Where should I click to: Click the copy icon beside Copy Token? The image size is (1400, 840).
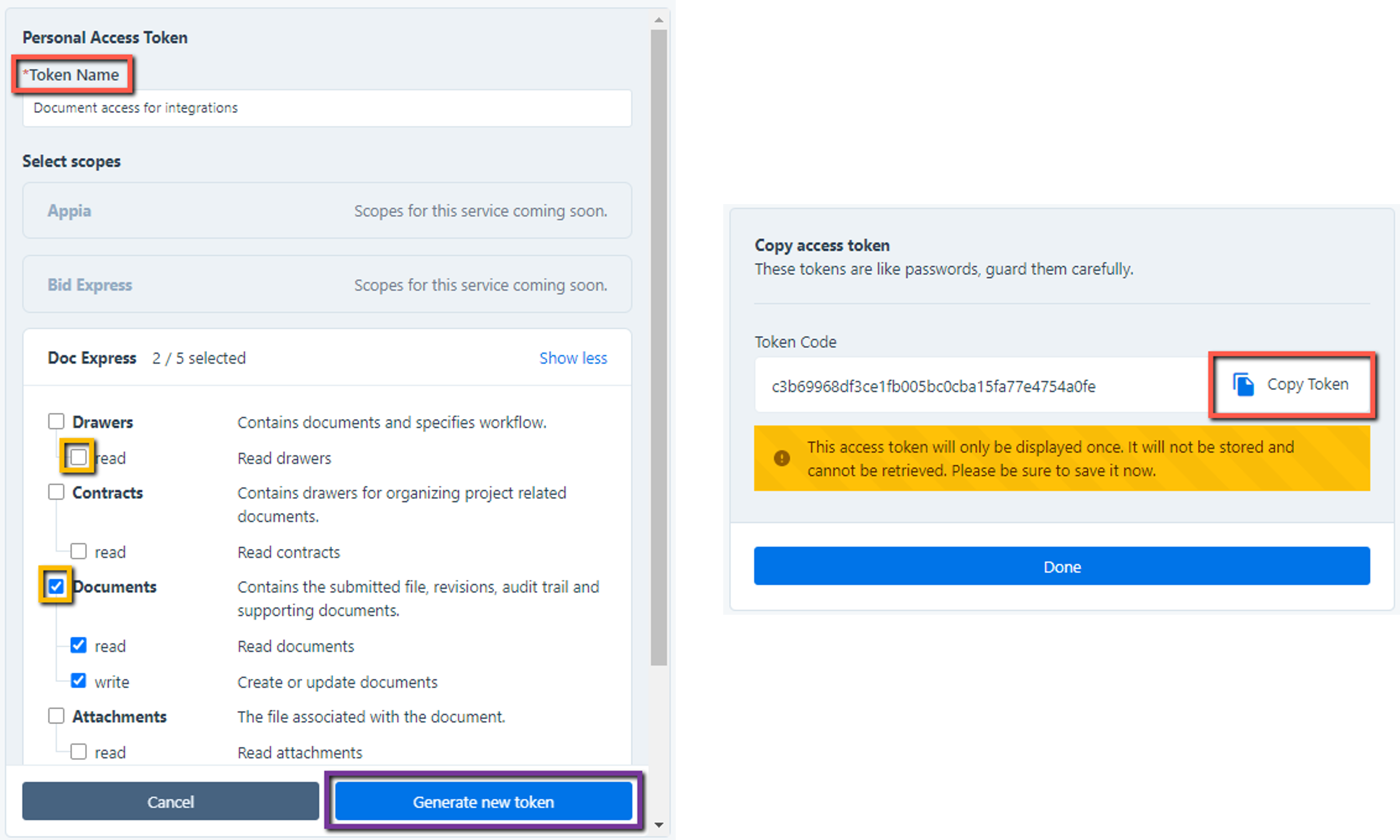point(1243,385)
